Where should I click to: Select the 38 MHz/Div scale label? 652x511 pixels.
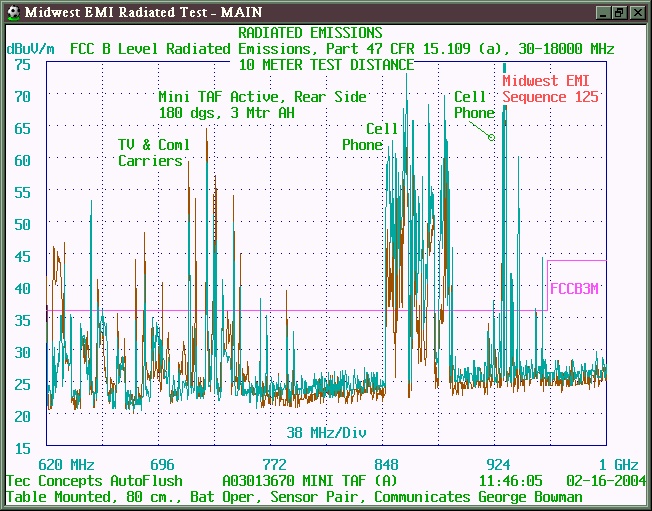[323, 433]
